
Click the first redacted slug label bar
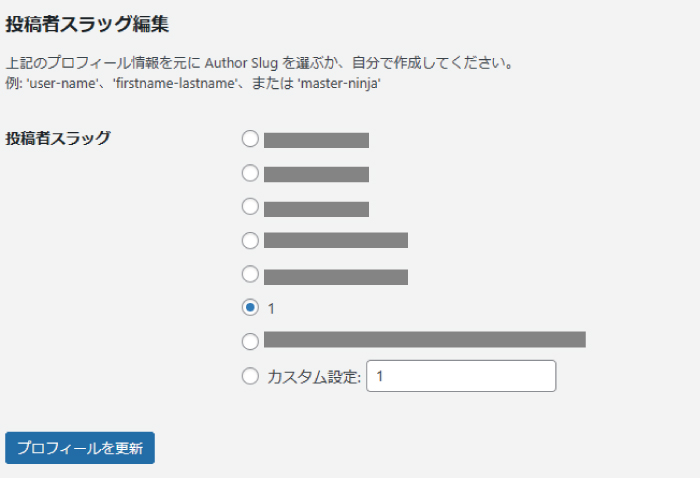coord(316,140)
